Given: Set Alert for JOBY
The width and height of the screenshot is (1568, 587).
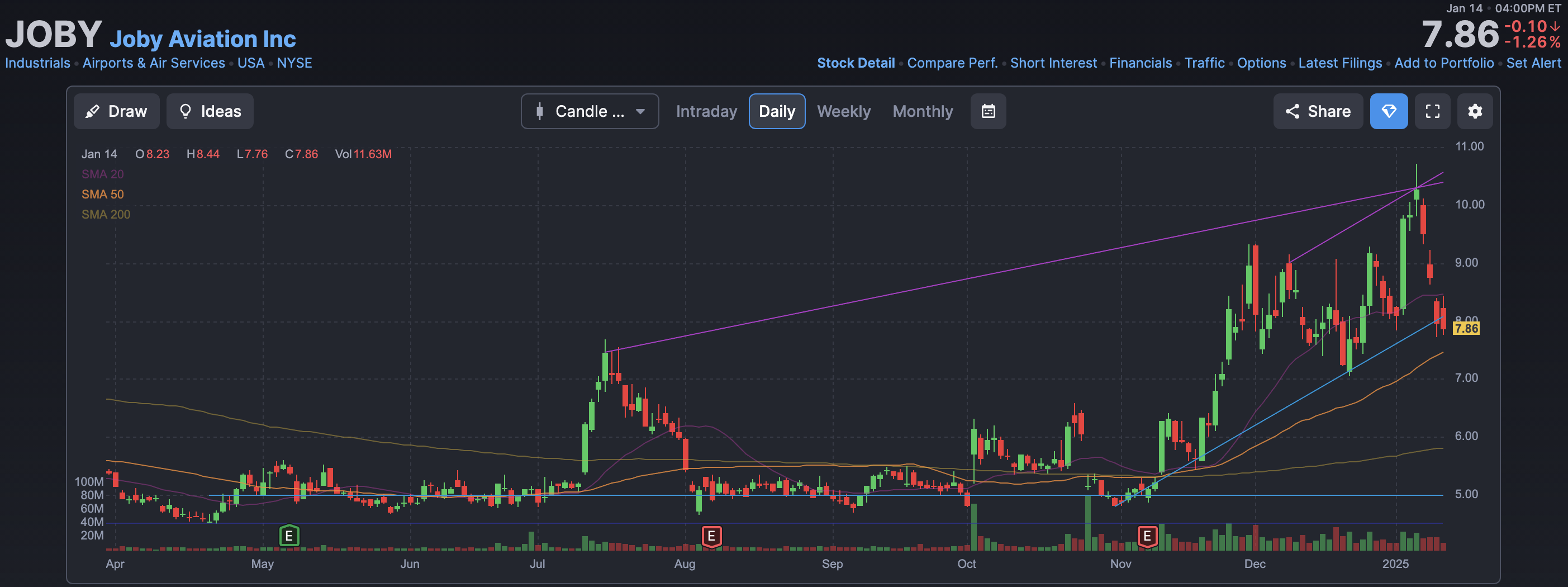Looking at the screenshot, I should (x=1533, y=63).
